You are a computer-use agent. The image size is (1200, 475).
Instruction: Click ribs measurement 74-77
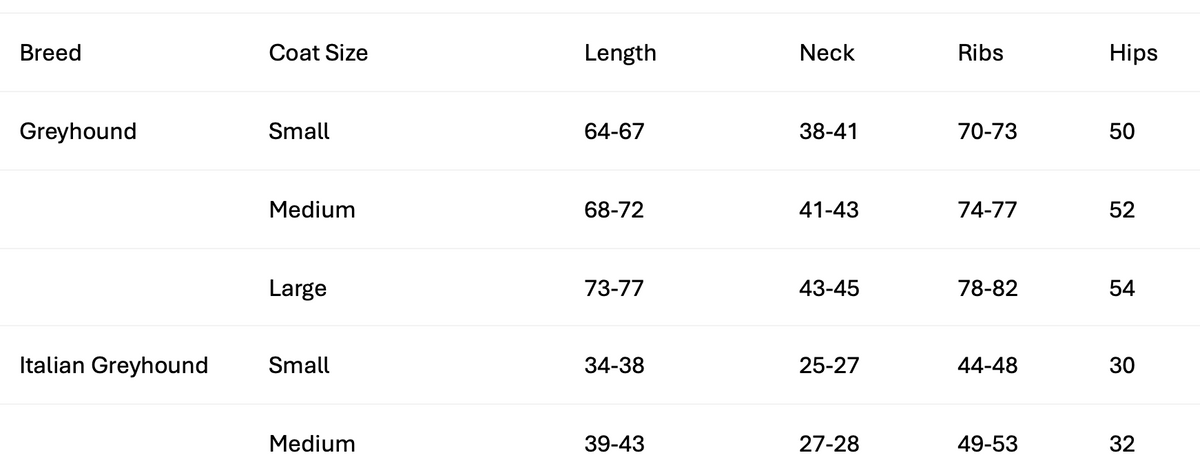pos(987,210)
